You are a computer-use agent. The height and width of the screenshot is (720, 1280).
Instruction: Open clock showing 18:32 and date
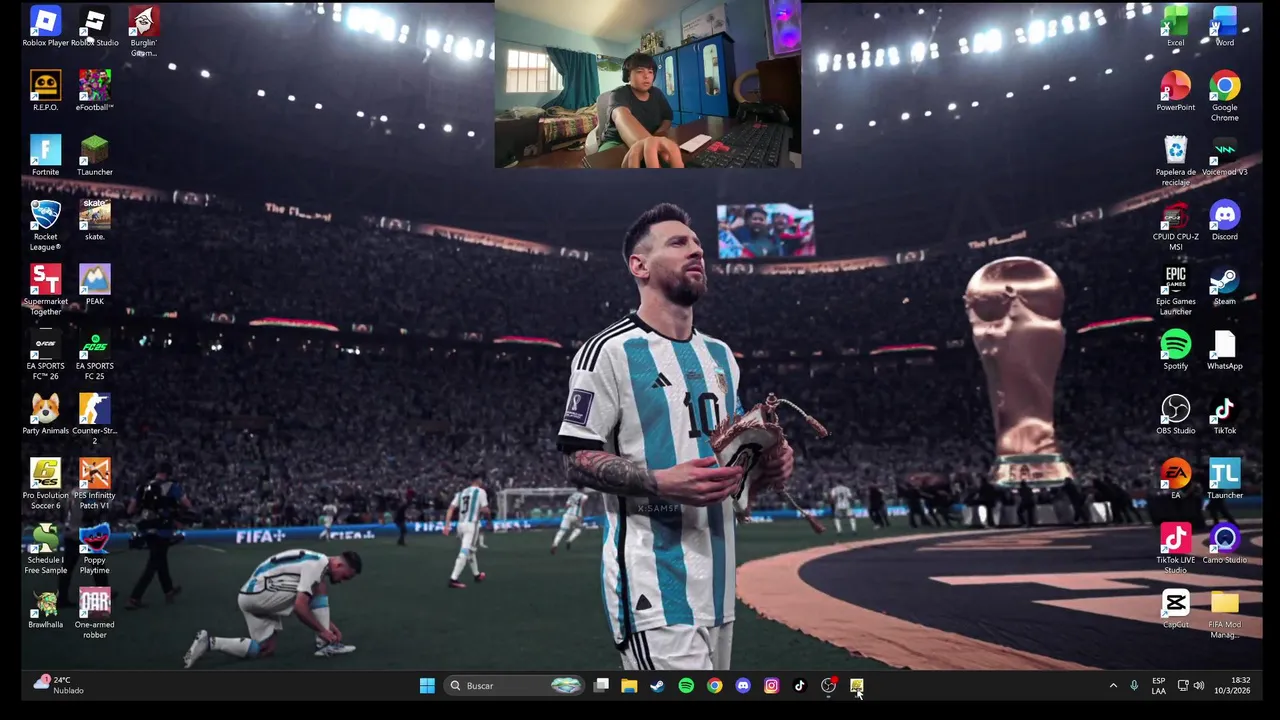click(x=1232, y=685)
